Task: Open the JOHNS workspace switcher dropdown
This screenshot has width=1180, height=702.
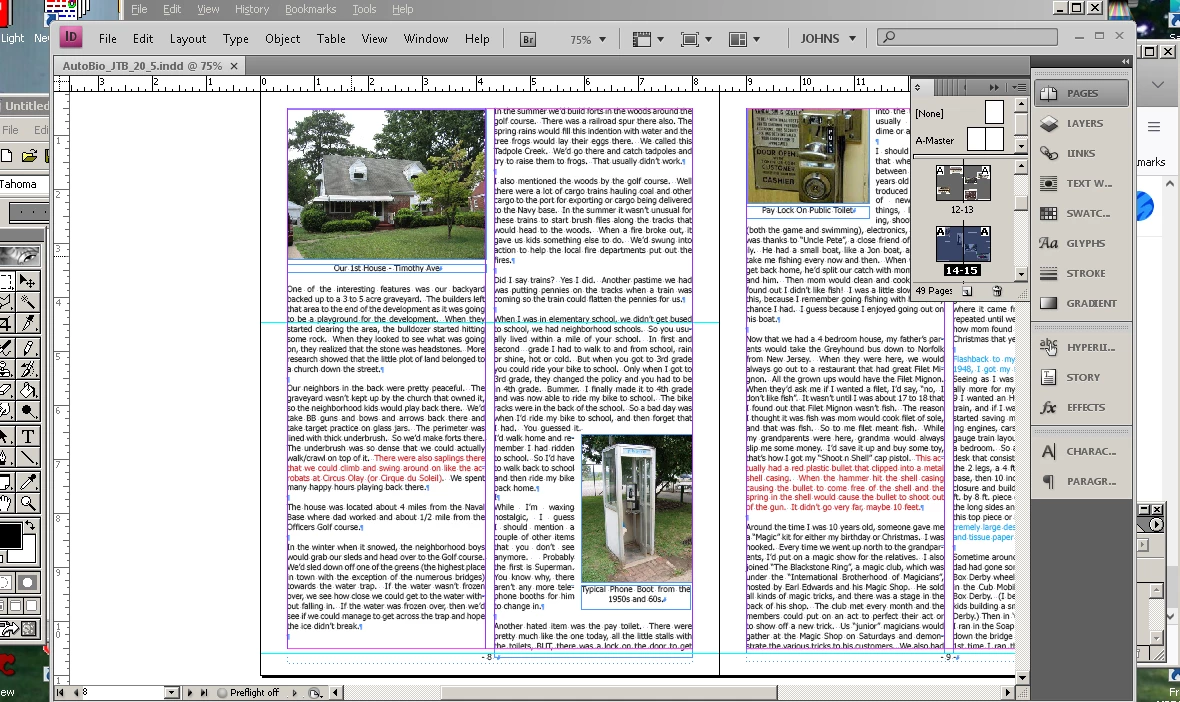Action: [x=828, y=38]
